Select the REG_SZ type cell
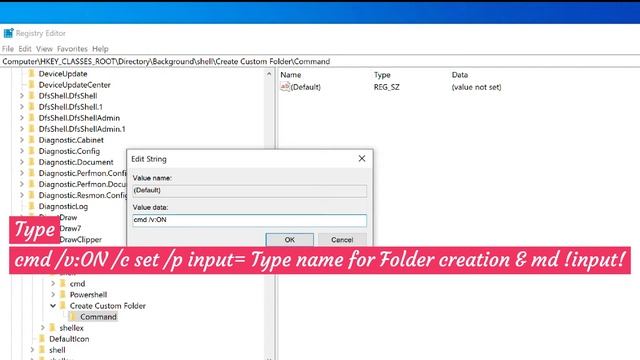The height and width of the screenshot is (360, 640). click(387, 87)
